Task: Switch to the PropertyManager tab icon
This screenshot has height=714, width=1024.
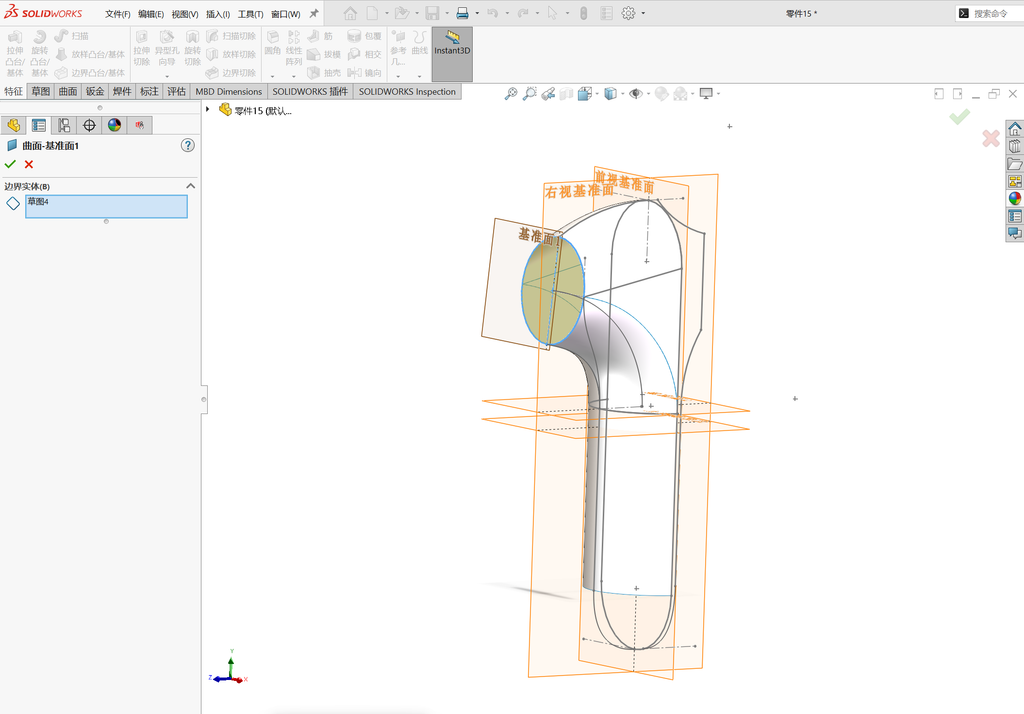Action: coord(39,125)
